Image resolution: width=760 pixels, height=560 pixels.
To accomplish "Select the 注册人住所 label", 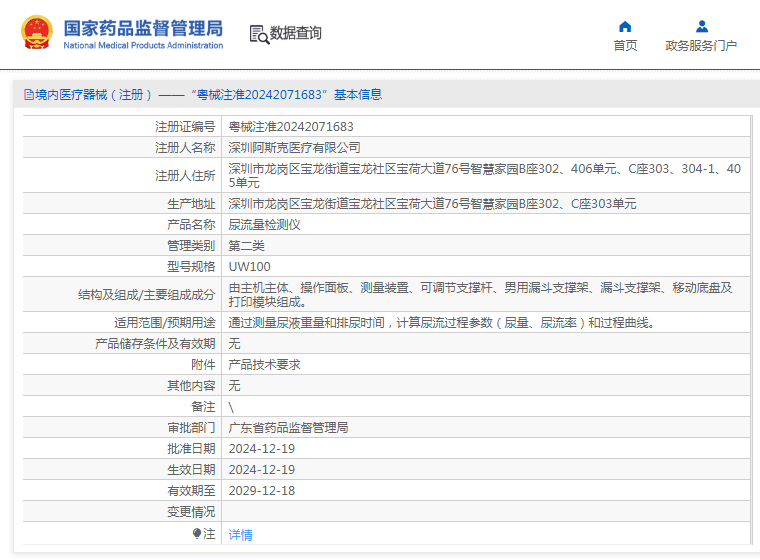I will [x=185, y=176].
